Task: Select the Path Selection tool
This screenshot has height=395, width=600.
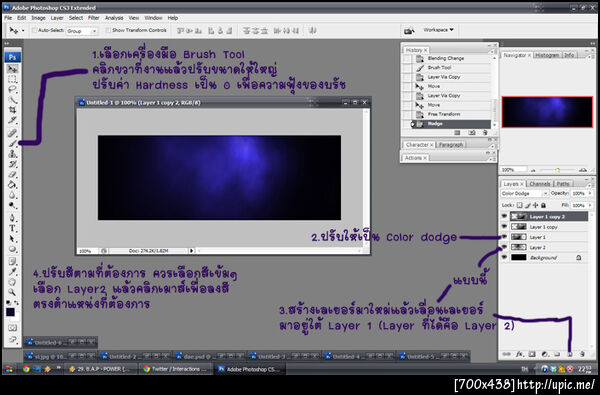Action: point(13,239)
